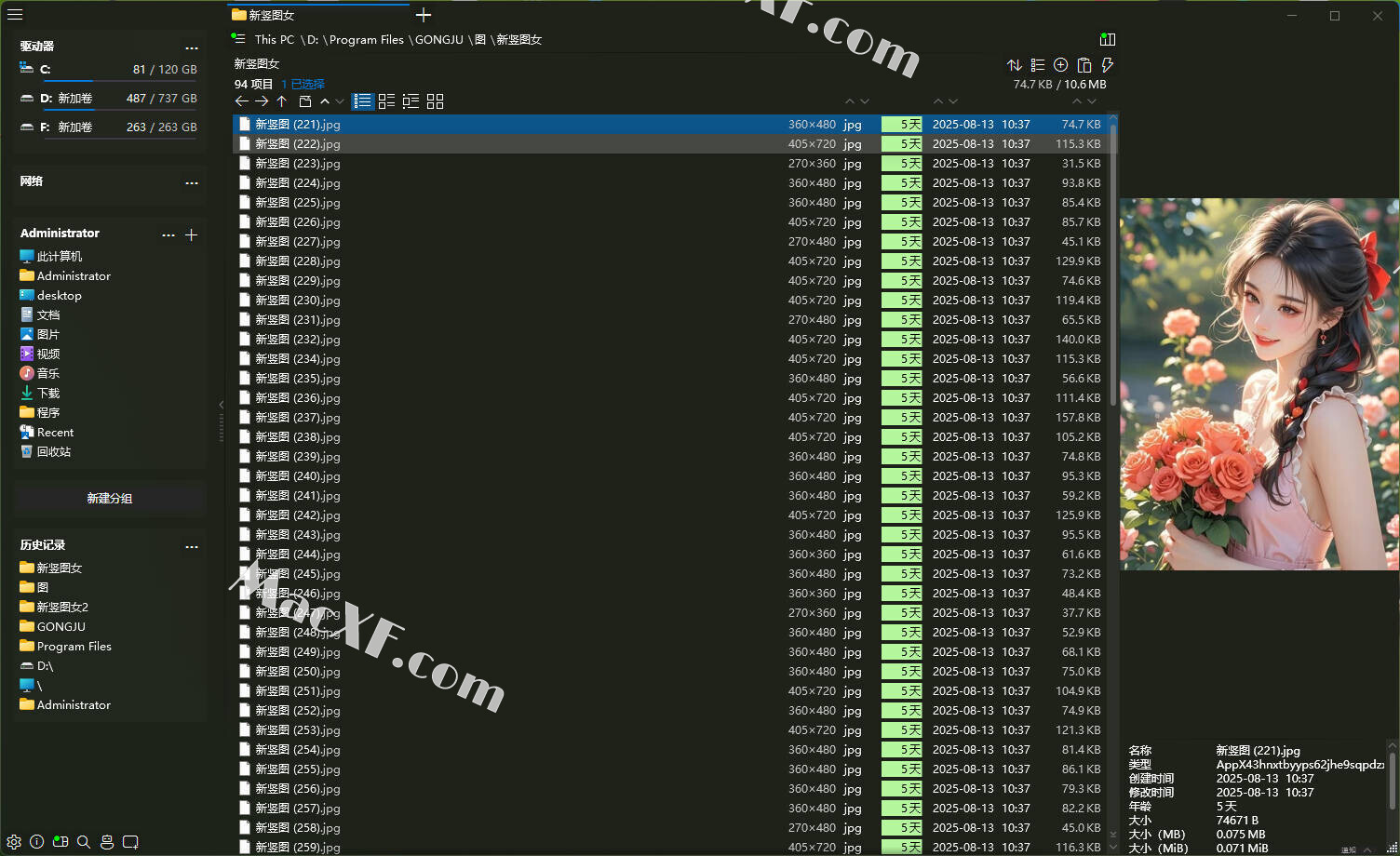This screenshot has width=1400, height=856.
Task: Click the 新建分组 button
Action: [x=110, y=499]
